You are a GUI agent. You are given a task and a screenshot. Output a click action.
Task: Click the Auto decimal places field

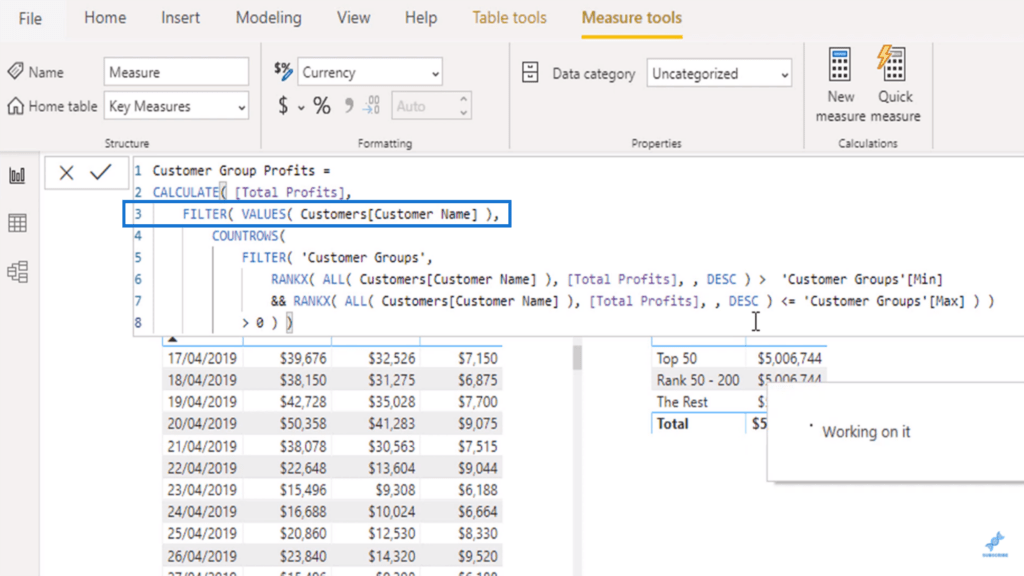pyautogui.click(x=424, y=106)
